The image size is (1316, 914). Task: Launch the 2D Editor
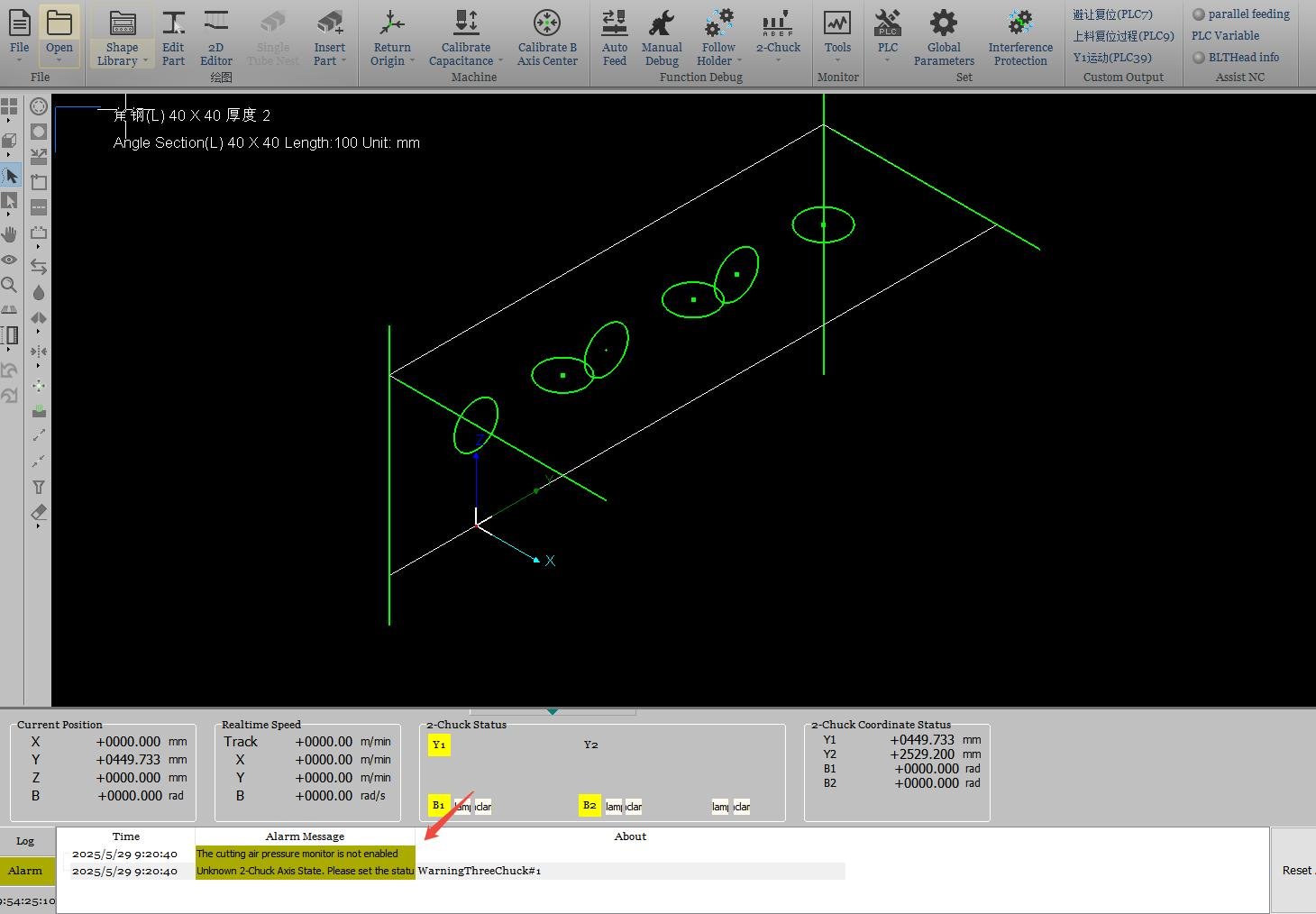[216, 38]
